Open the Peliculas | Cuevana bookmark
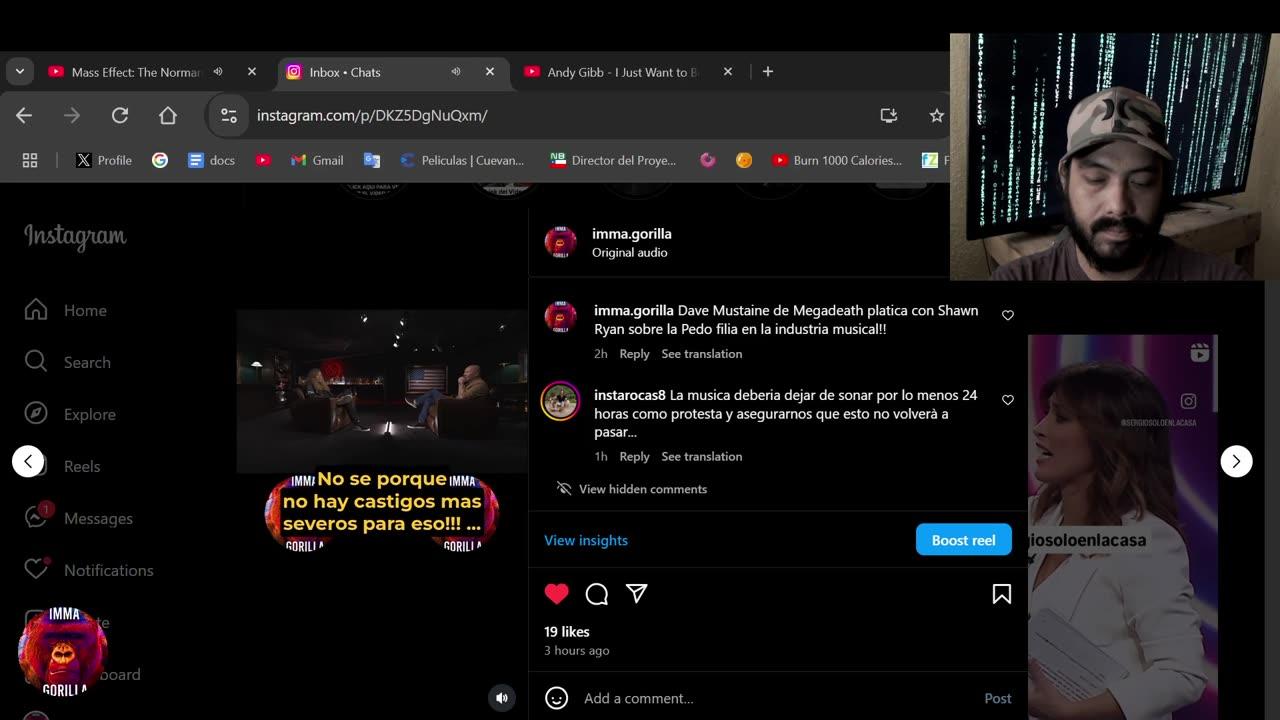The height and width of the screenshot is (720, 1280). pos(462,160)
